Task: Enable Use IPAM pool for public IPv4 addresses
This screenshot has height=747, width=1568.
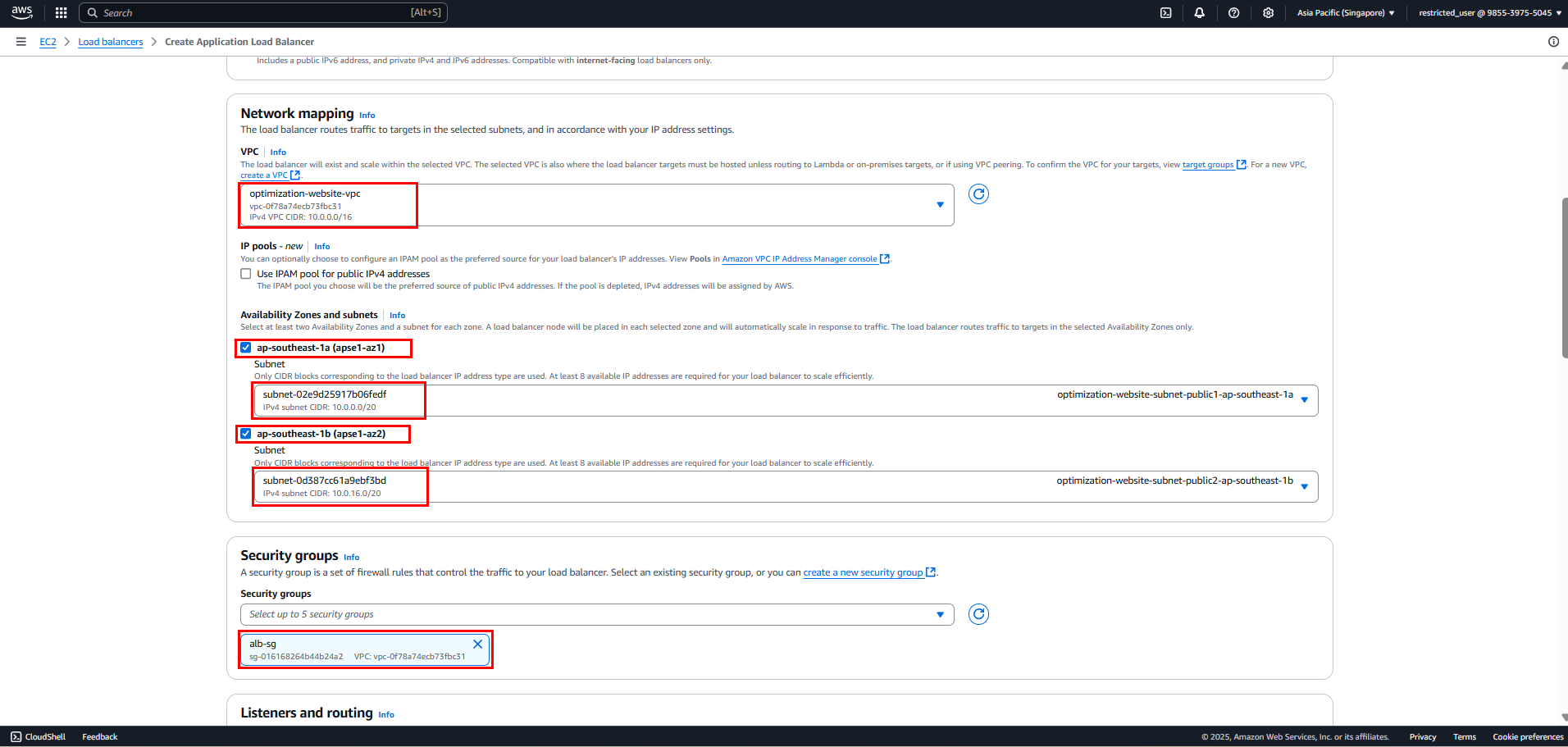Action: 246,274
